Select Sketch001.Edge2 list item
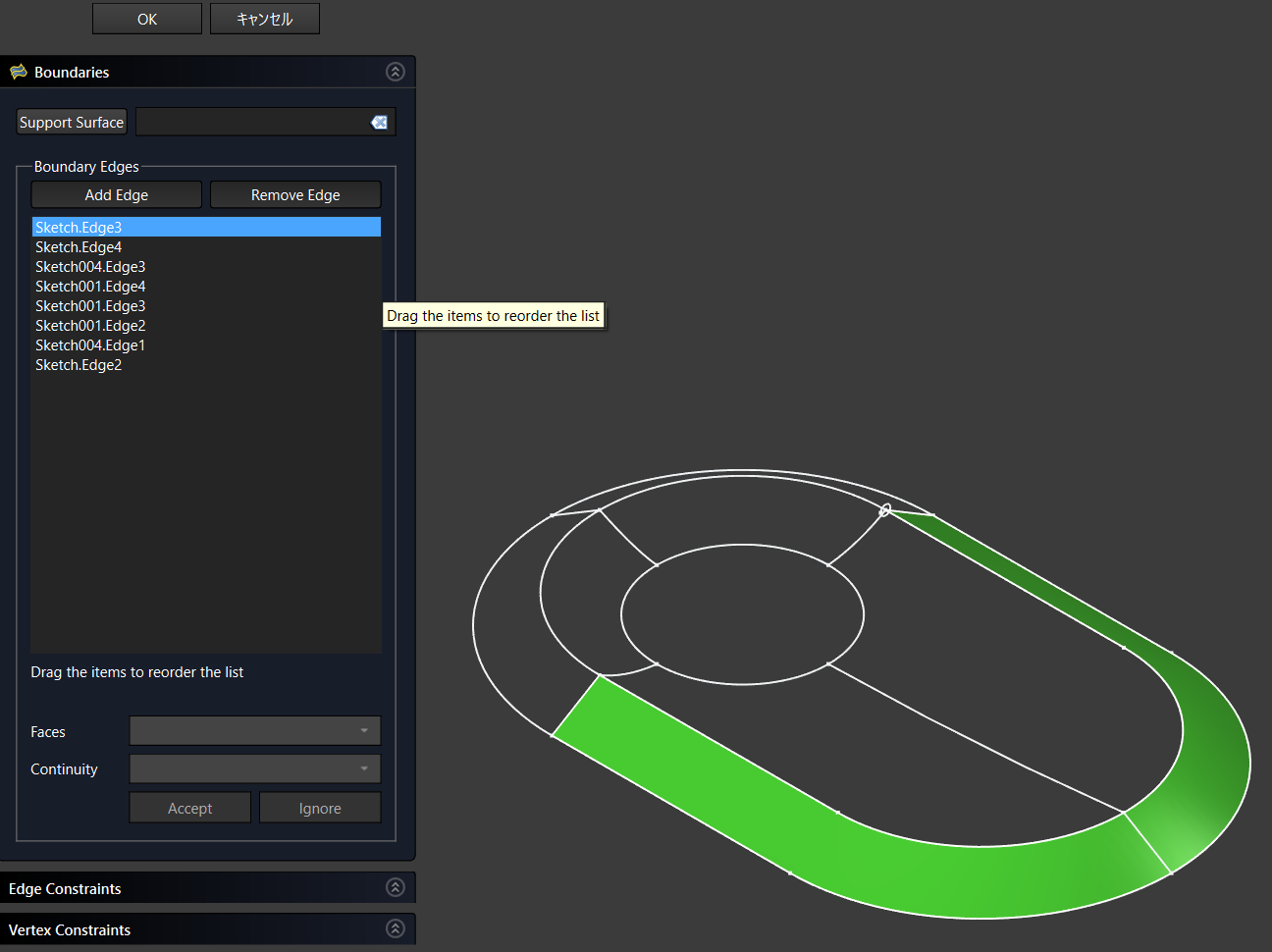Screen dimensions: 1272x952 click(x=90, y=325)
